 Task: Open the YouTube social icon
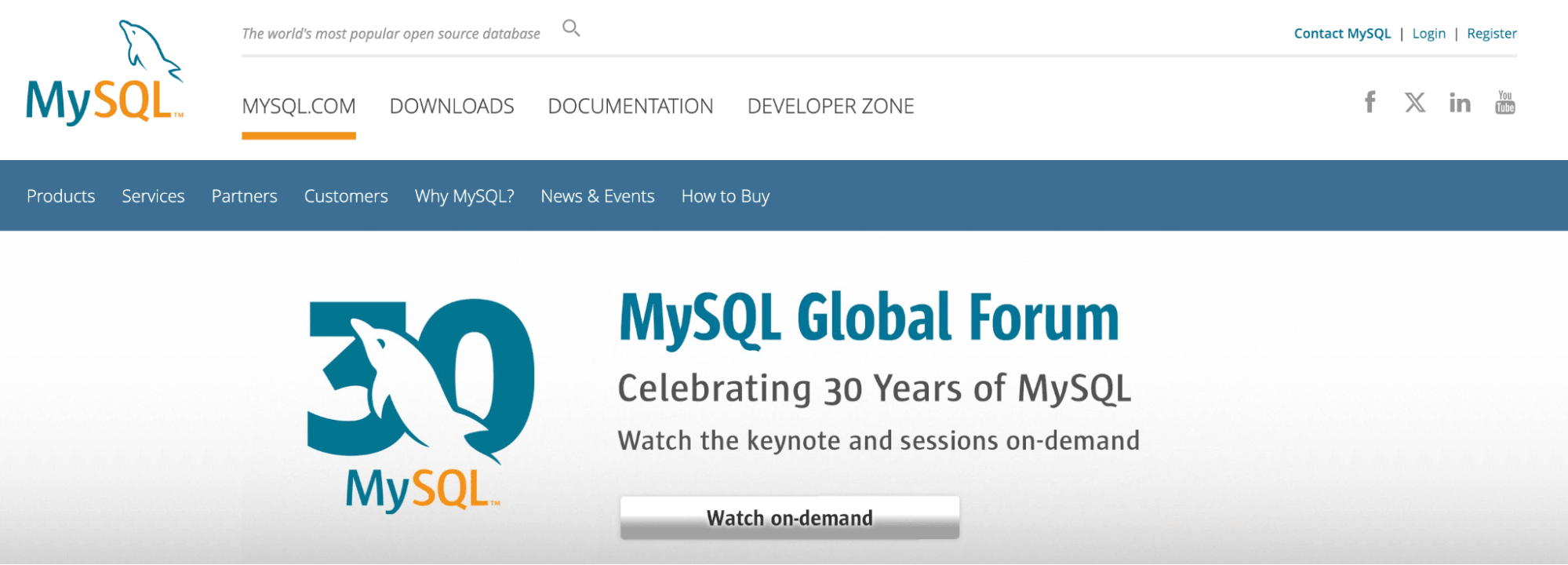click(x=1504, y=102)
